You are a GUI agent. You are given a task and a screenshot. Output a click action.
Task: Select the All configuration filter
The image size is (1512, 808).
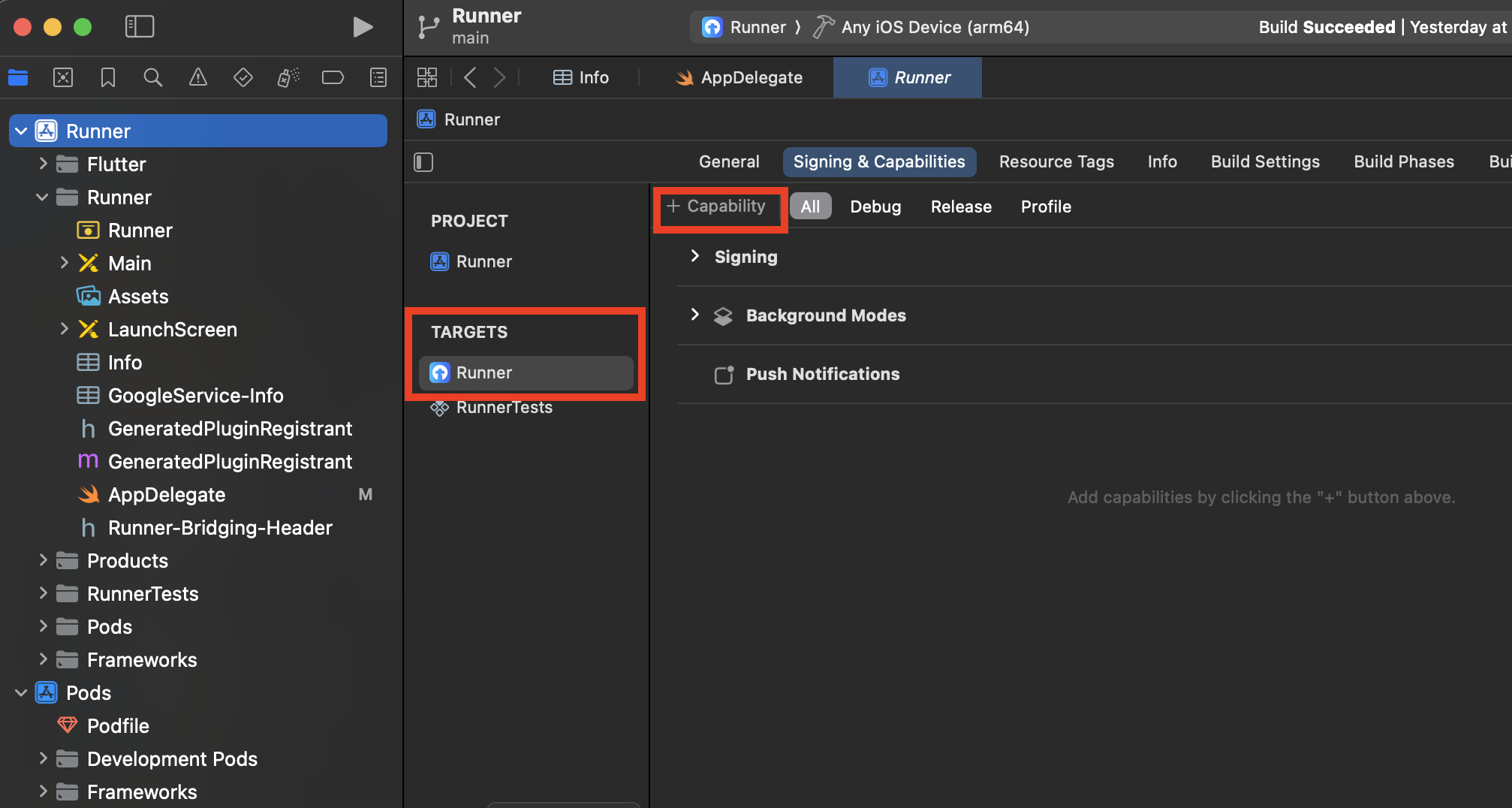click(810, 207)
